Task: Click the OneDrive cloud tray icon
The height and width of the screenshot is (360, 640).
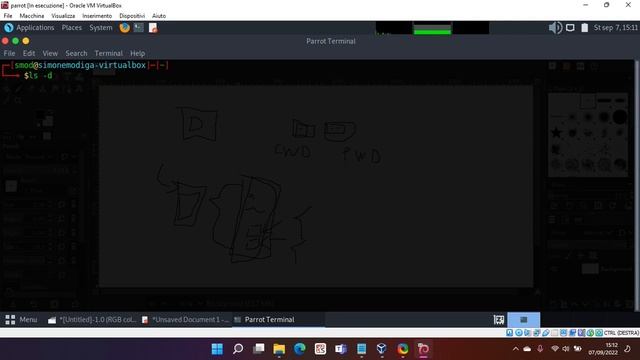Action: (527, 349)
